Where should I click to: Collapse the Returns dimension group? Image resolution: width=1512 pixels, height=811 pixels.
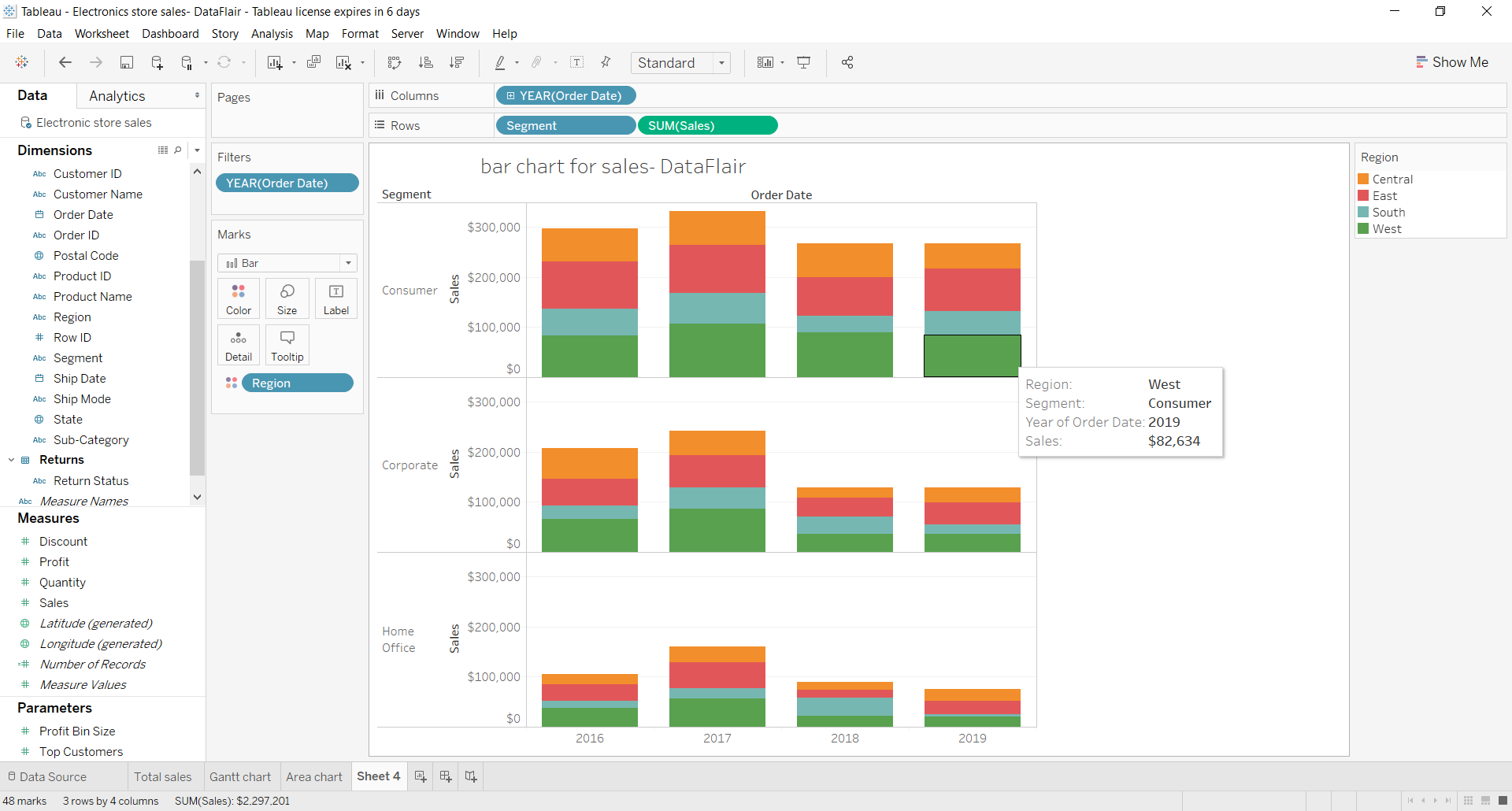pyautogui.click(x=11, y=460)
